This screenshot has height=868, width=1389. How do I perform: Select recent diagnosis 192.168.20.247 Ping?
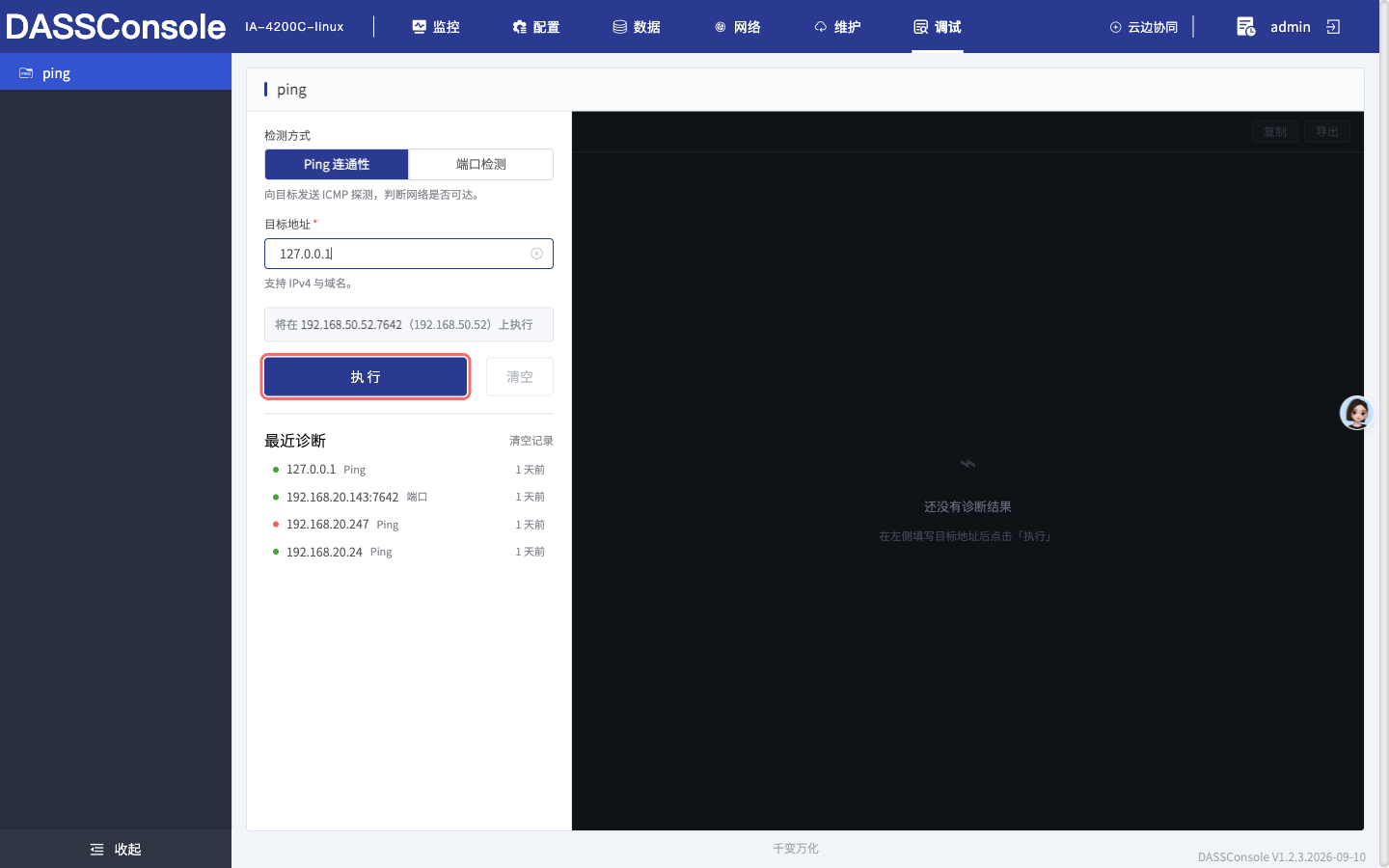tap(409, 525)
